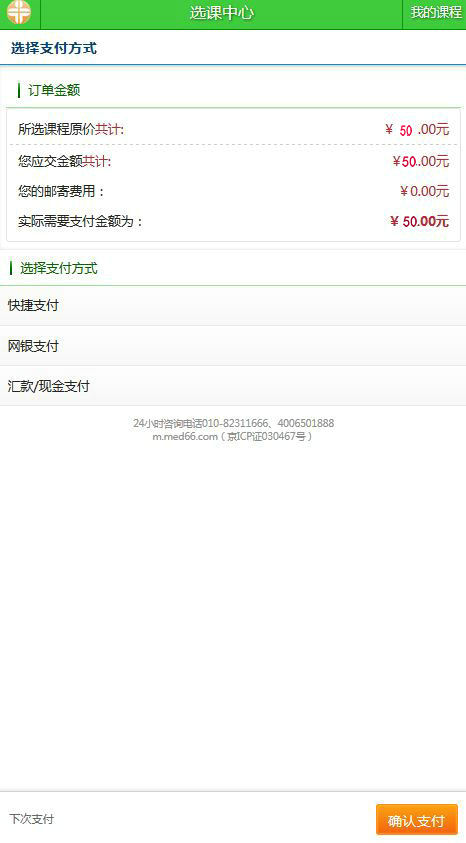Click the 实际需要支付金额为 label

(x=81, y=221)
